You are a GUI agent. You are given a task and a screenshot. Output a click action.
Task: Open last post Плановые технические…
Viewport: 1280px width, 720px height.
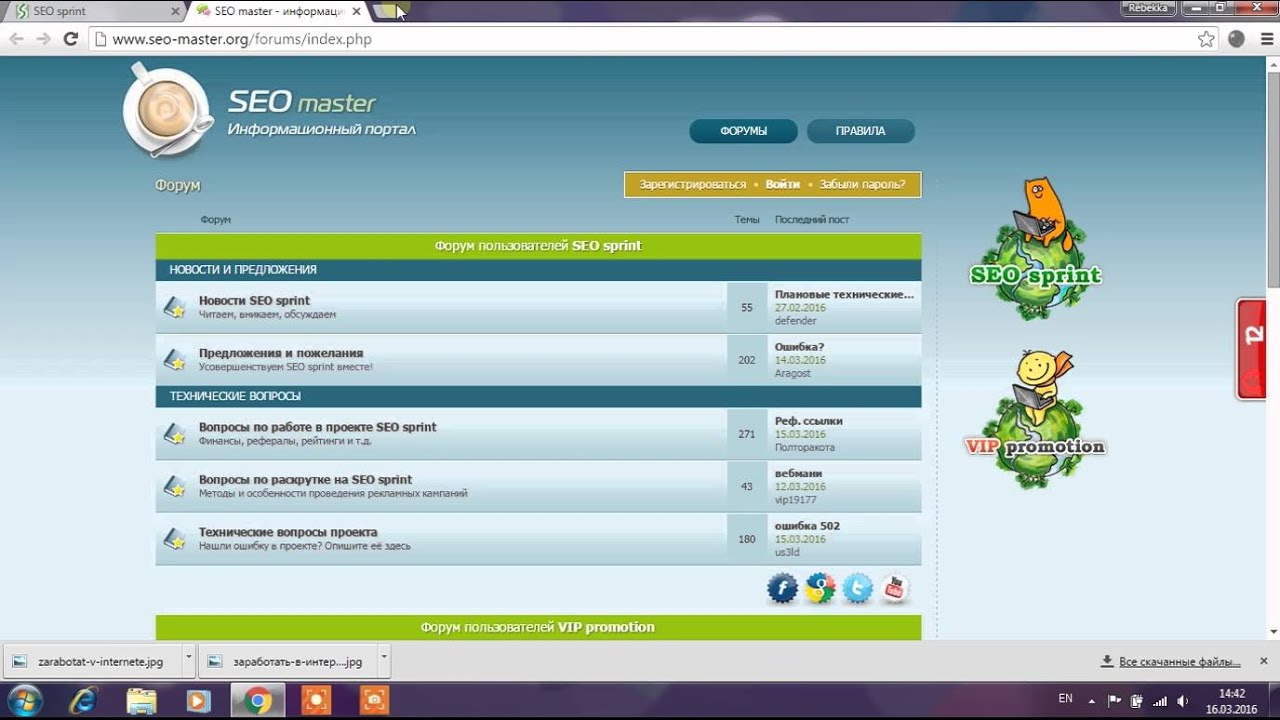point(844,294)
